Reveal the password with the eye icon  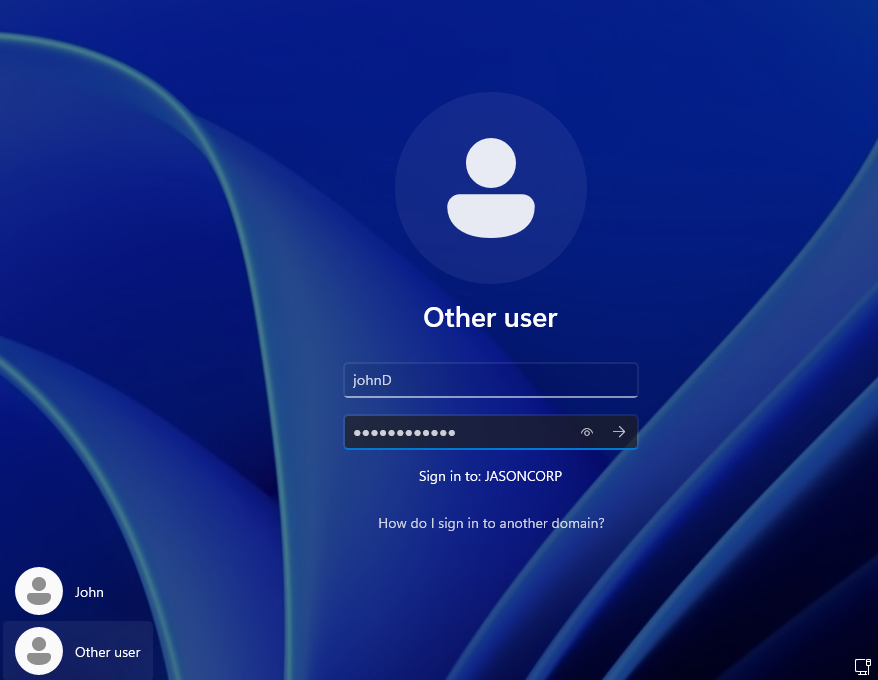[x=587, y=432]
